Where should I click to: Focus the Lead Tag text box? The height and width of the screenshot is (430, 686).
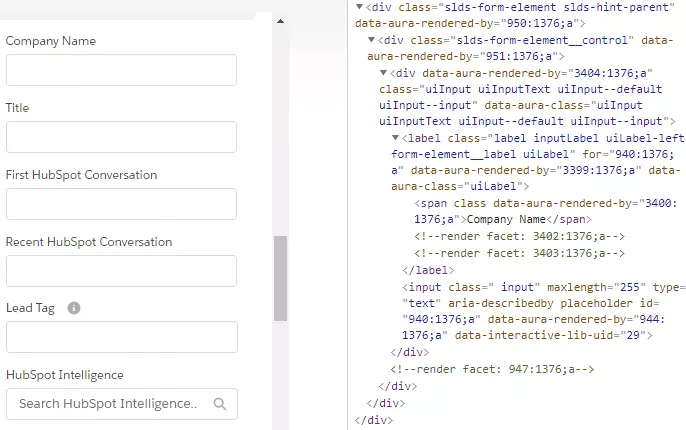point(122,337)
